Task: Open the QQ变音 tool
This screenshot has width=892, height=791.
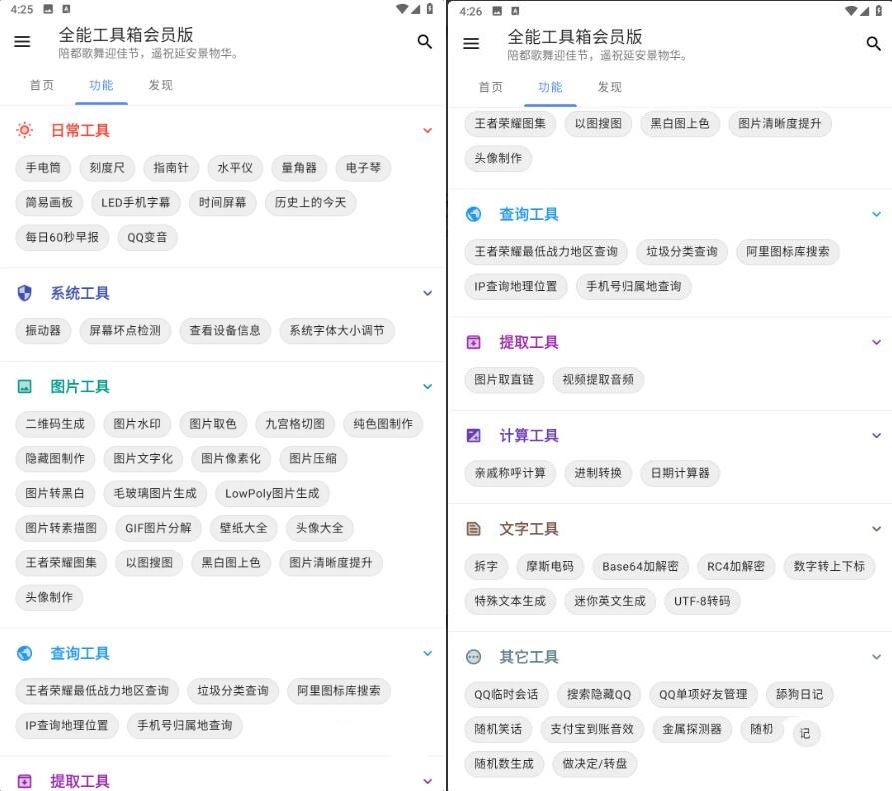Action: (x=147, y=237)
